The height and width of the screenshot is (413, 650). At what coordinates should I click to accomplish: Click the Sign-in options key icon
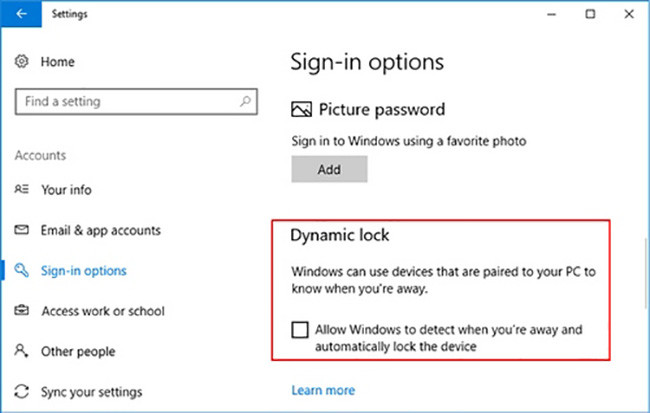(22, 270)
